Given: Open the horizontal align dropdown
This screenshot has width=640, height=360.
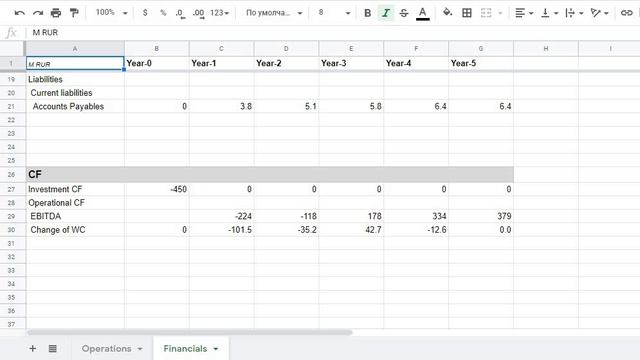Looking at the screenshot, I should pyautogui.click(x=524, y=13).
